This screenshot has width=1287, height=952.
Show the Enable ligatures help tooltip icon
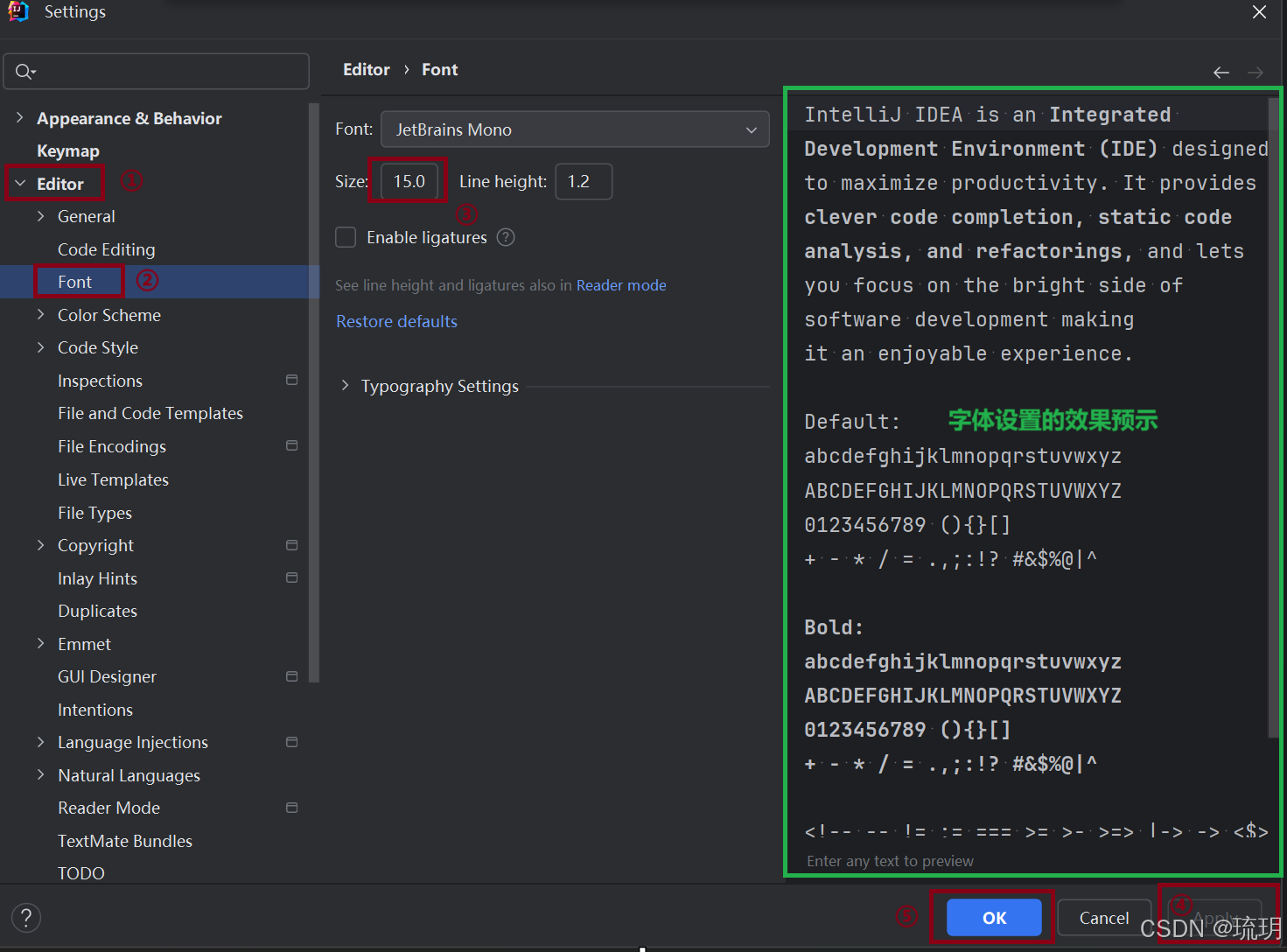506,237
